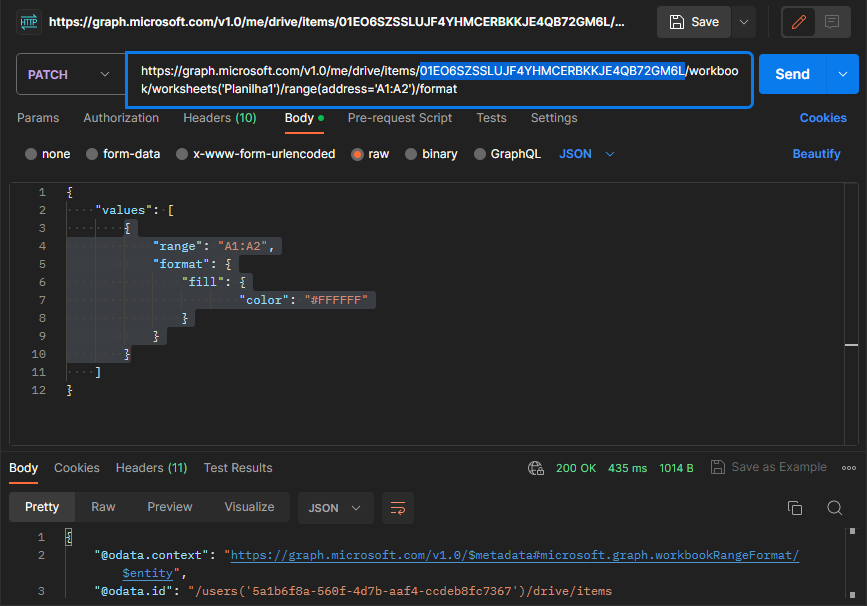The height and width of the screenshot is (606, 867).
Task: Open the request body JSON format dropdown
Action: [586, 154]
